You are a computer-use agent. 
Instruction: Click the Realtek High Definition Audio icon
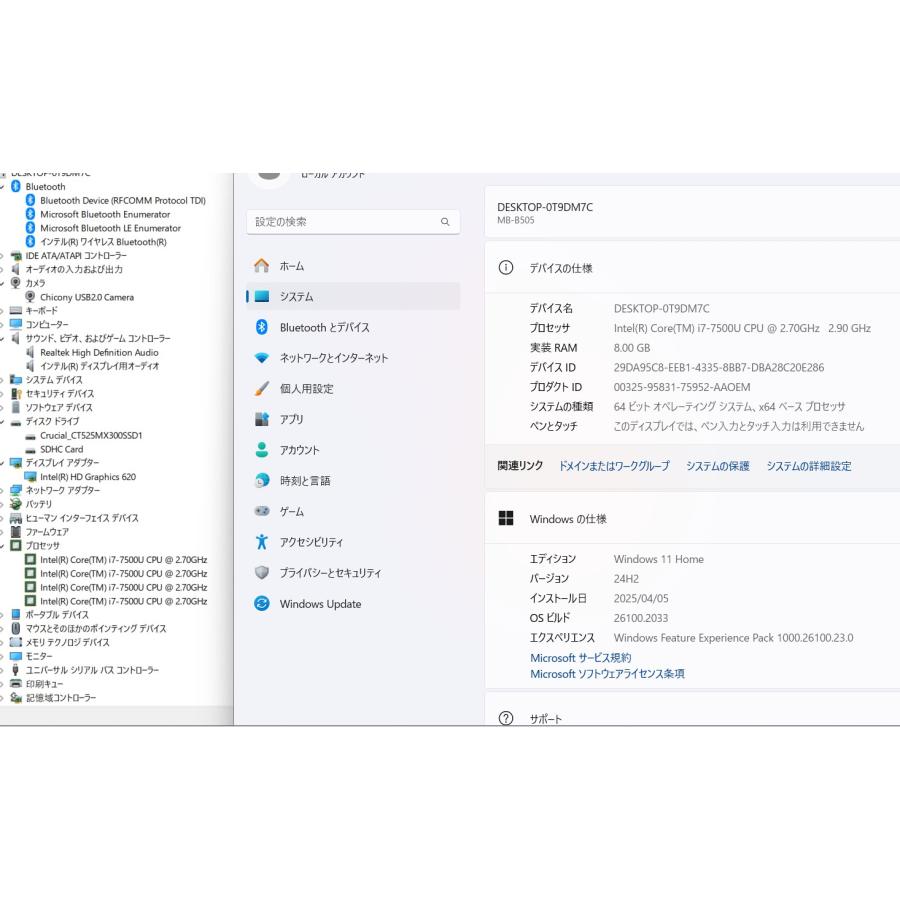pos(31,352)
